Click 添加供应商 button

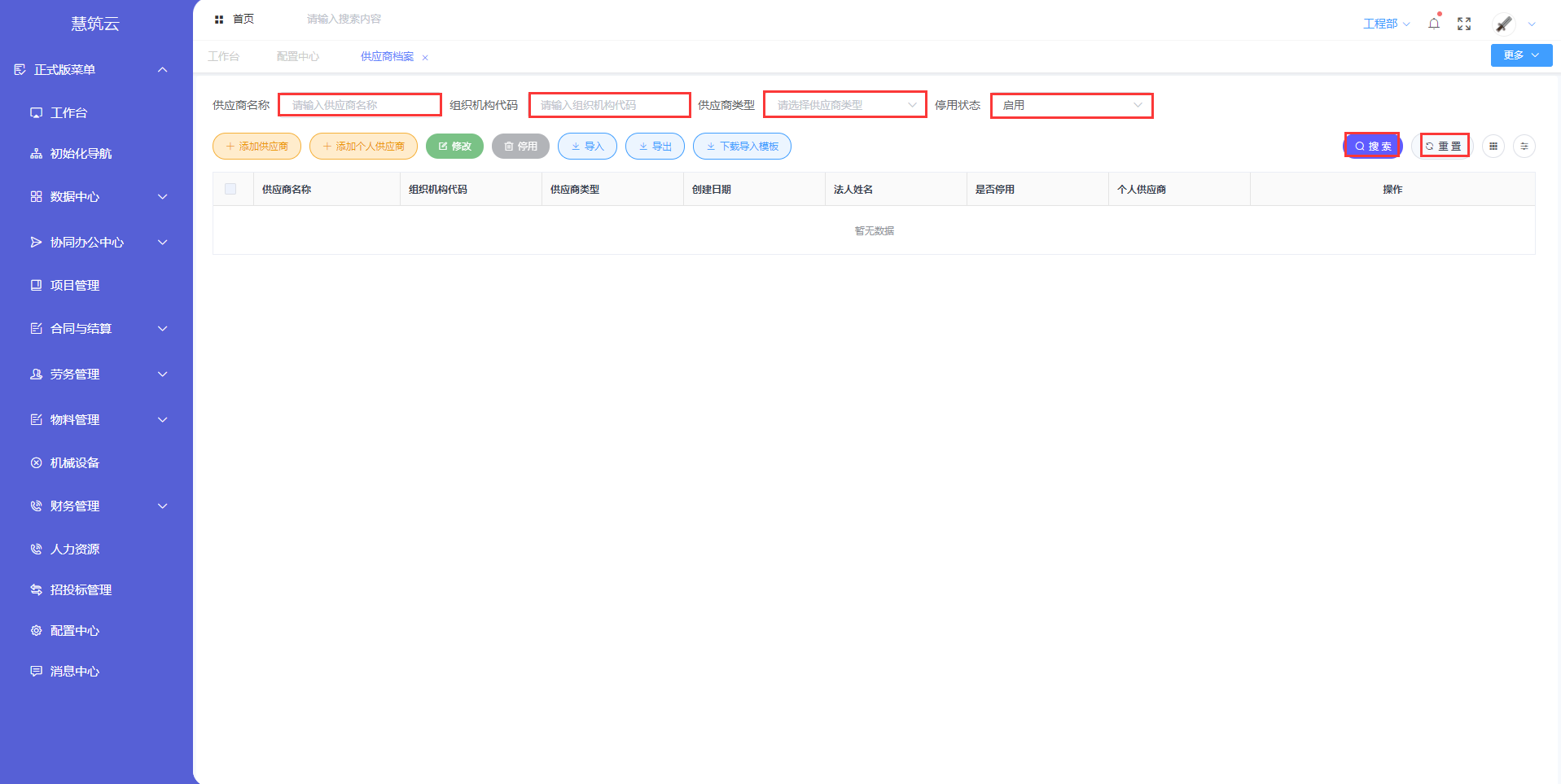pos(257,147)
